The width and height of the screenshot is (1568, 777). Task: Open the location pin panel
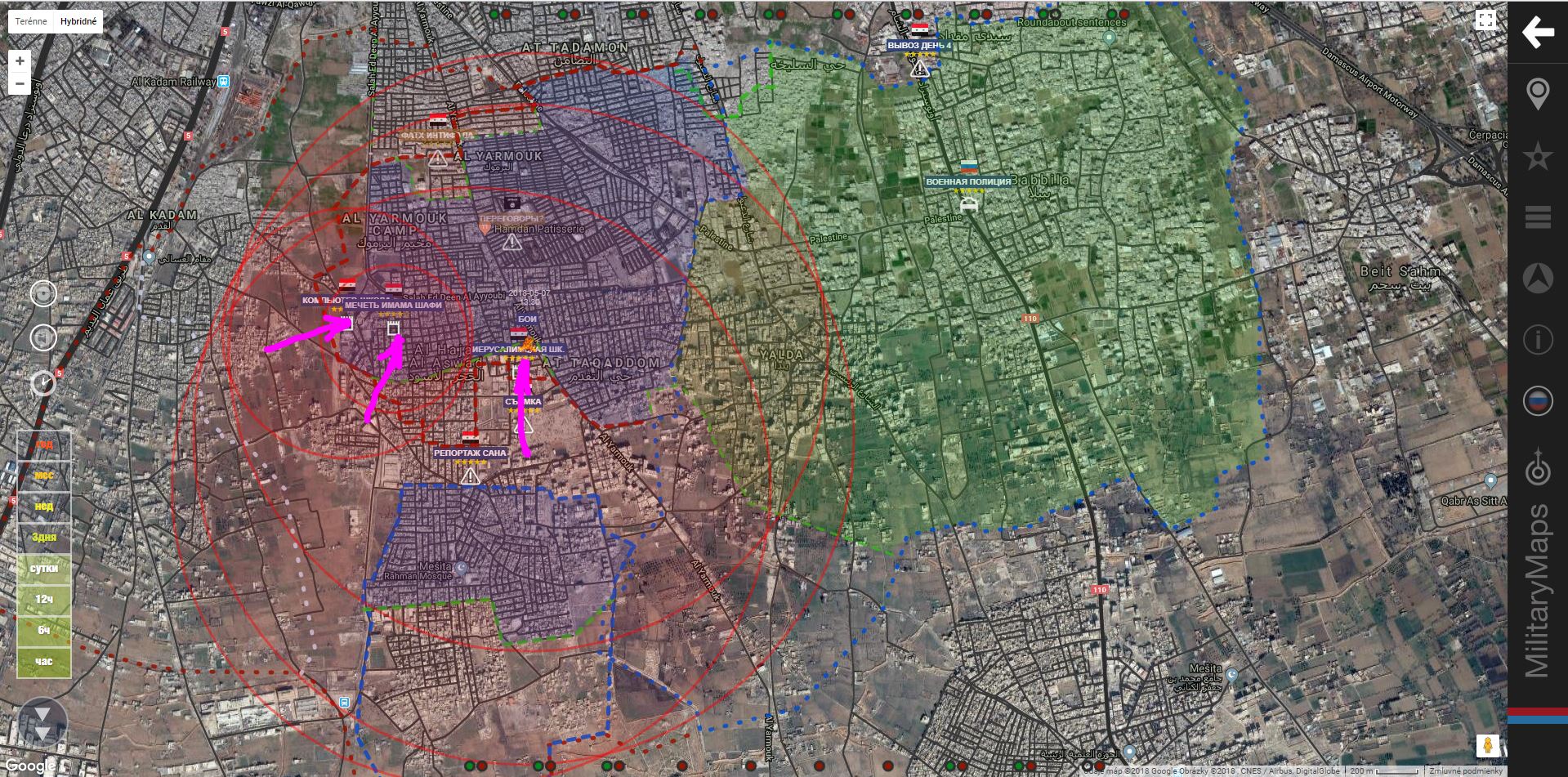1537,95
